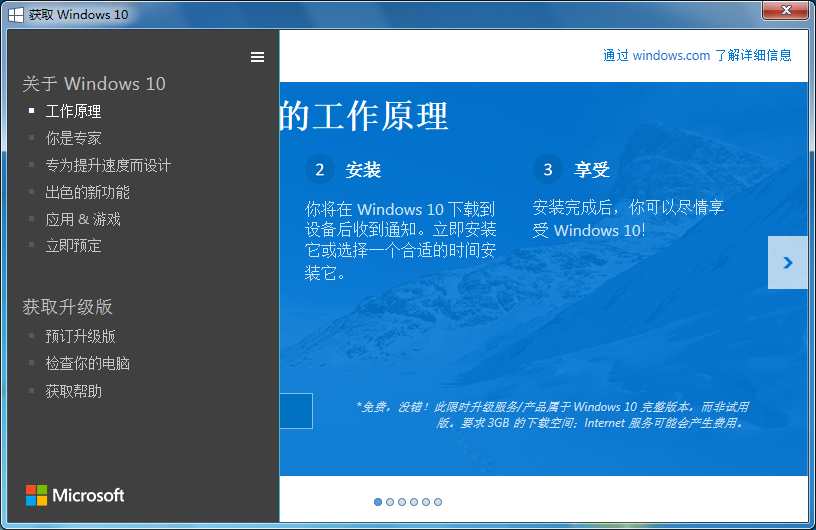Go to 专为提升速度而设计

pyautogui.click(x=108, y=165)
